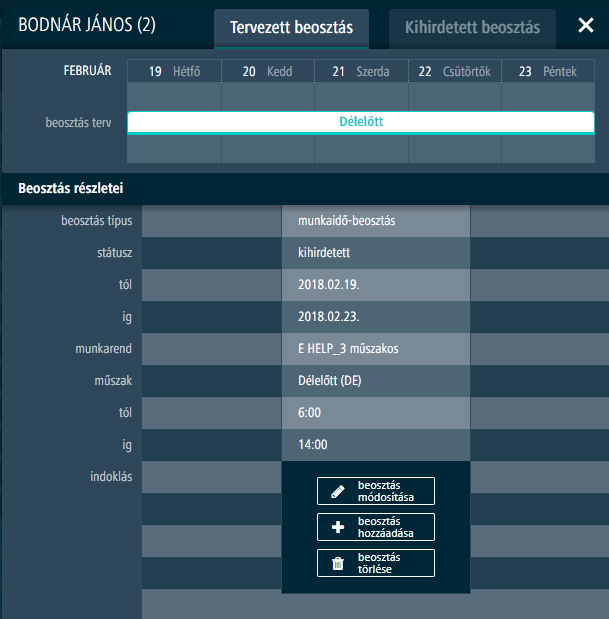
Task: Click the indoklás label
Action: point(111,476)
